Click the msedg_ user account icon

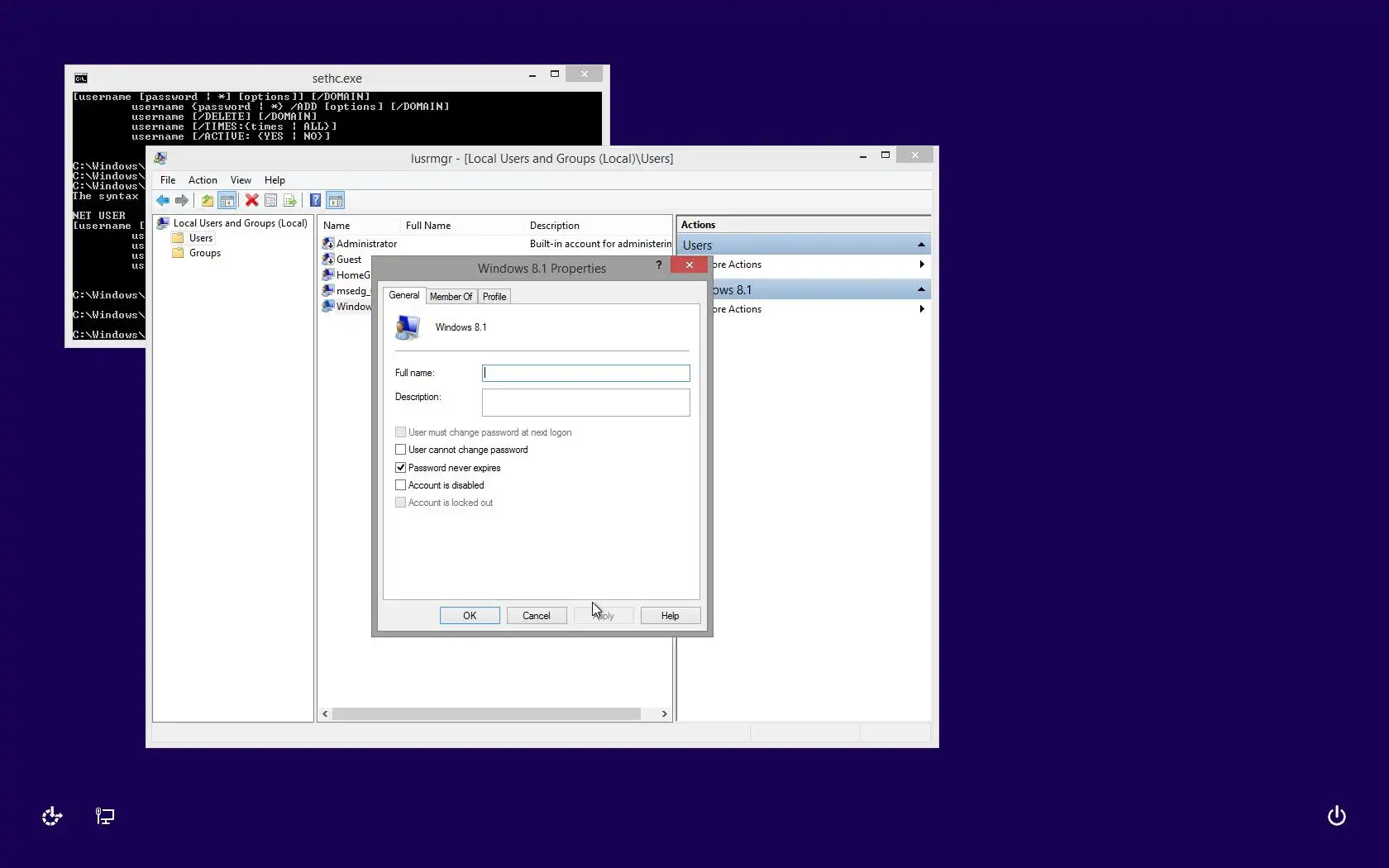(x=328, y=291)
